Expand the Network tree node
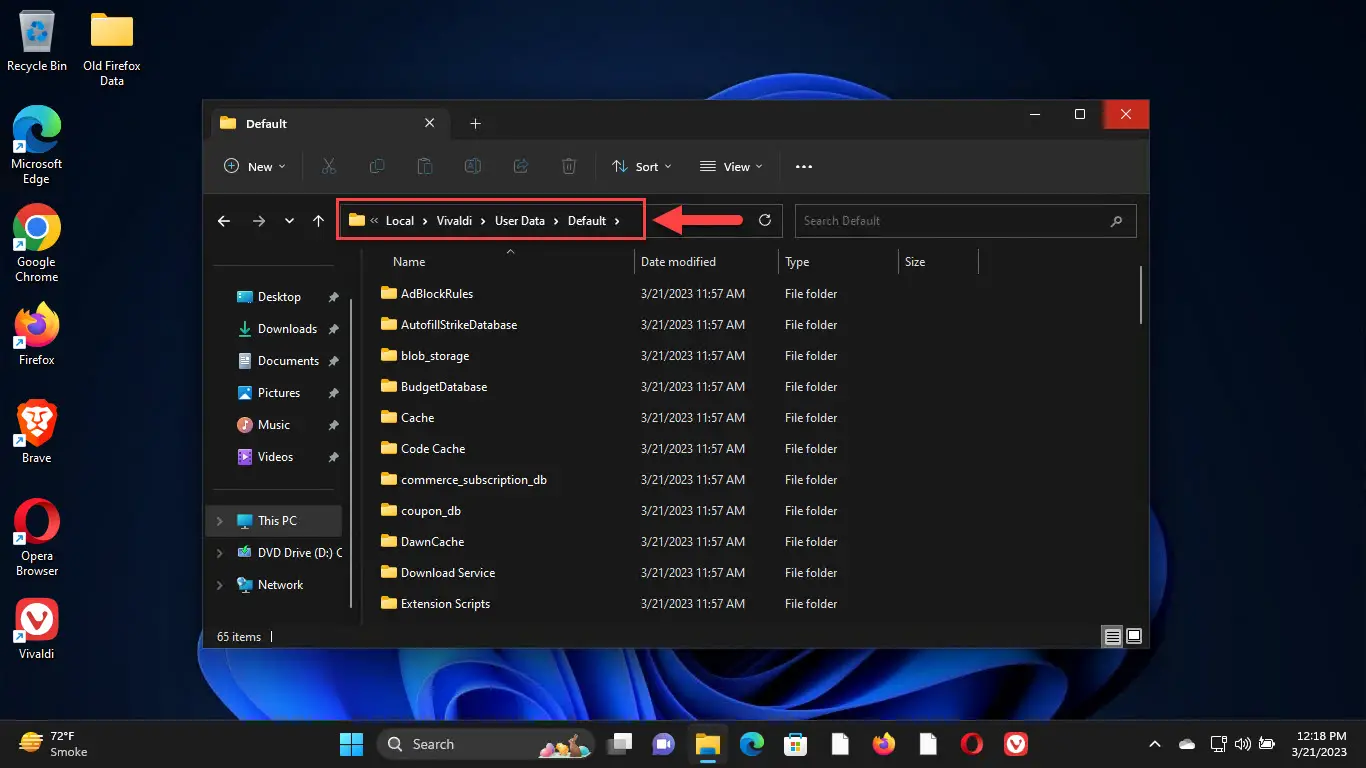Viewport: 1366px width, 768px height. 220,585
